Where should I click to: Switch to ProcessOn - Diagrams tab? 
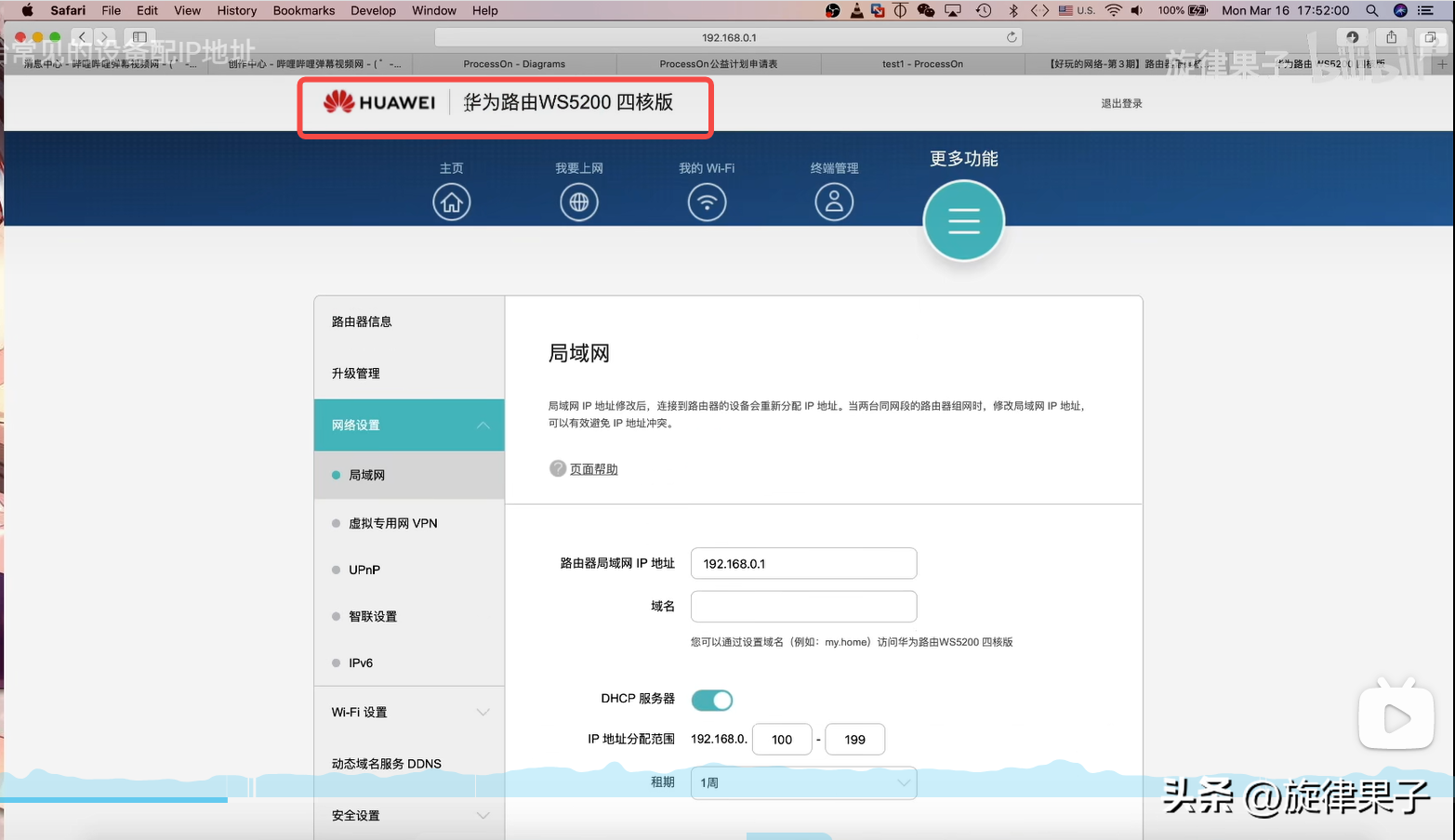click(514, 64)
